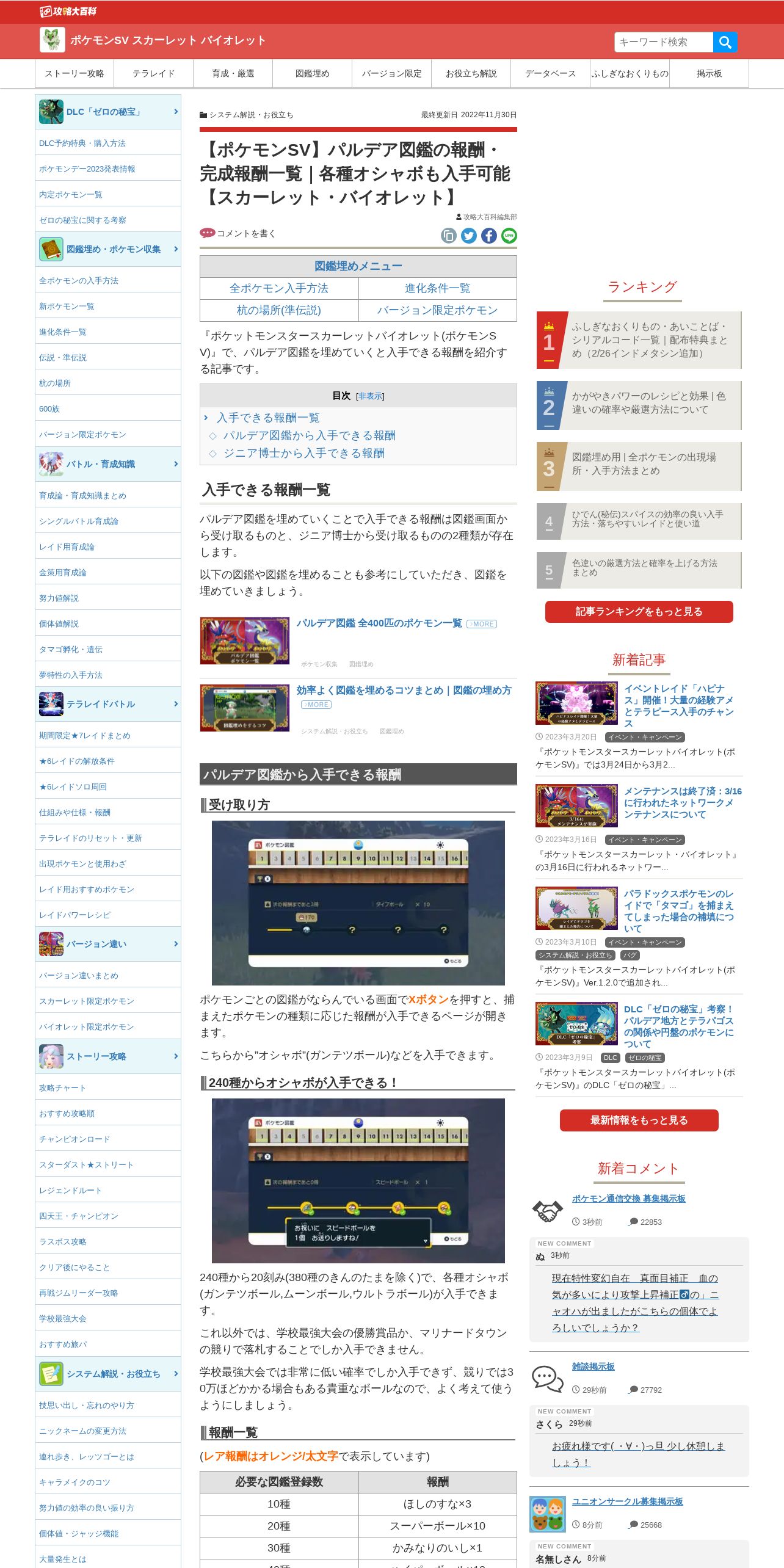Open the データベース nav tab
The height and width of the screenshot is (1568, 784).
tap(551, 74)
